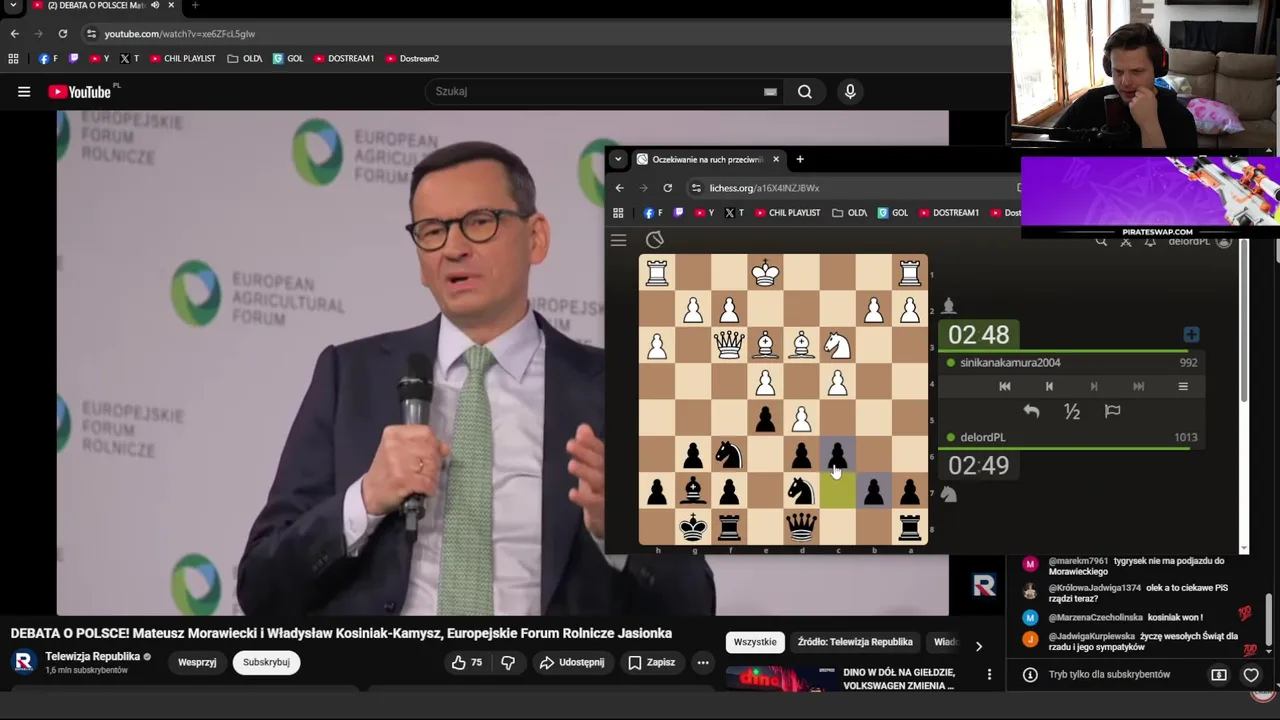Open the lichess hamburger menu
Viewport: 1280px width, 720px height.
click(619, 240)
